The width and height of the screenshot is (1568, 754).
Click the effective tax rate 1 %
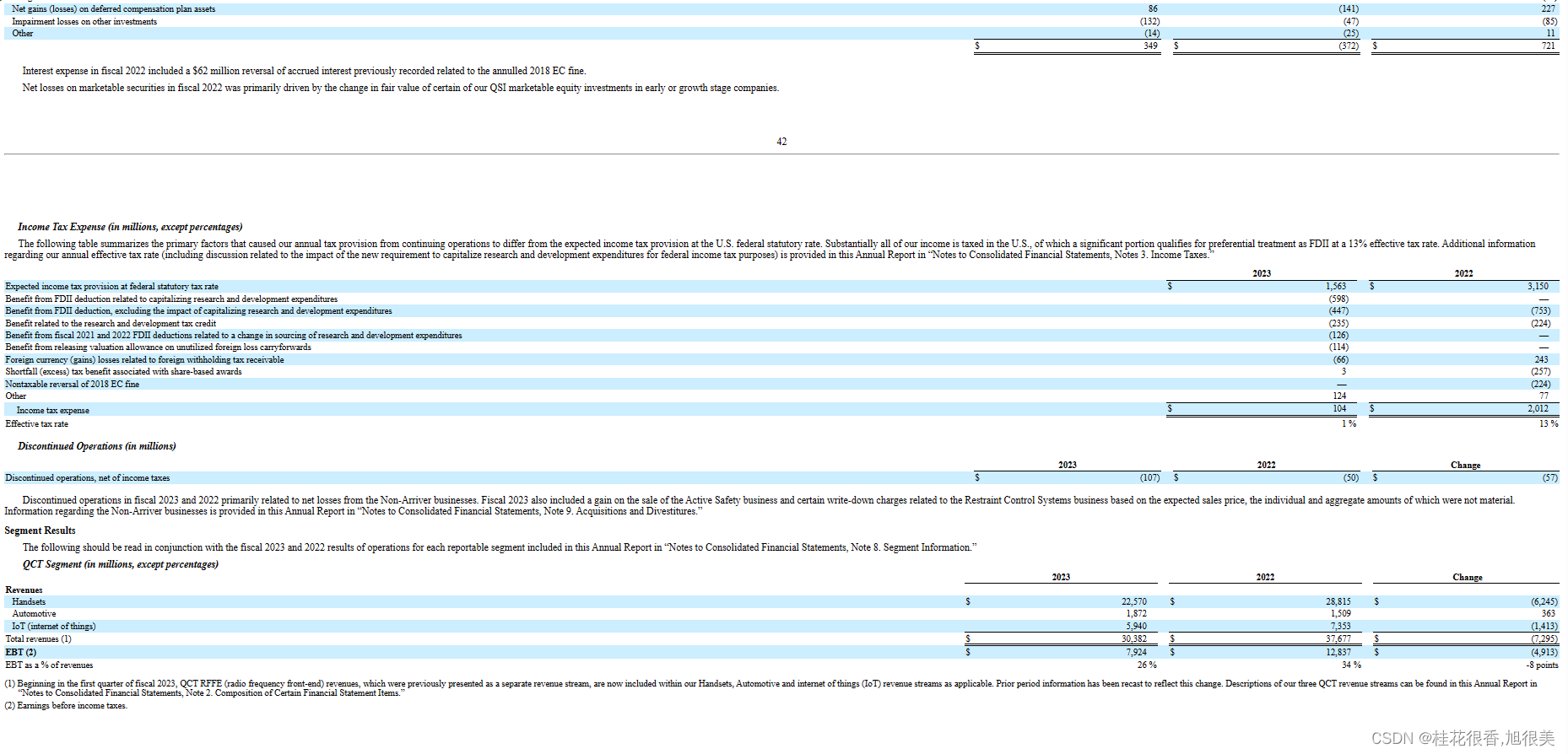tap(1349, 424)
